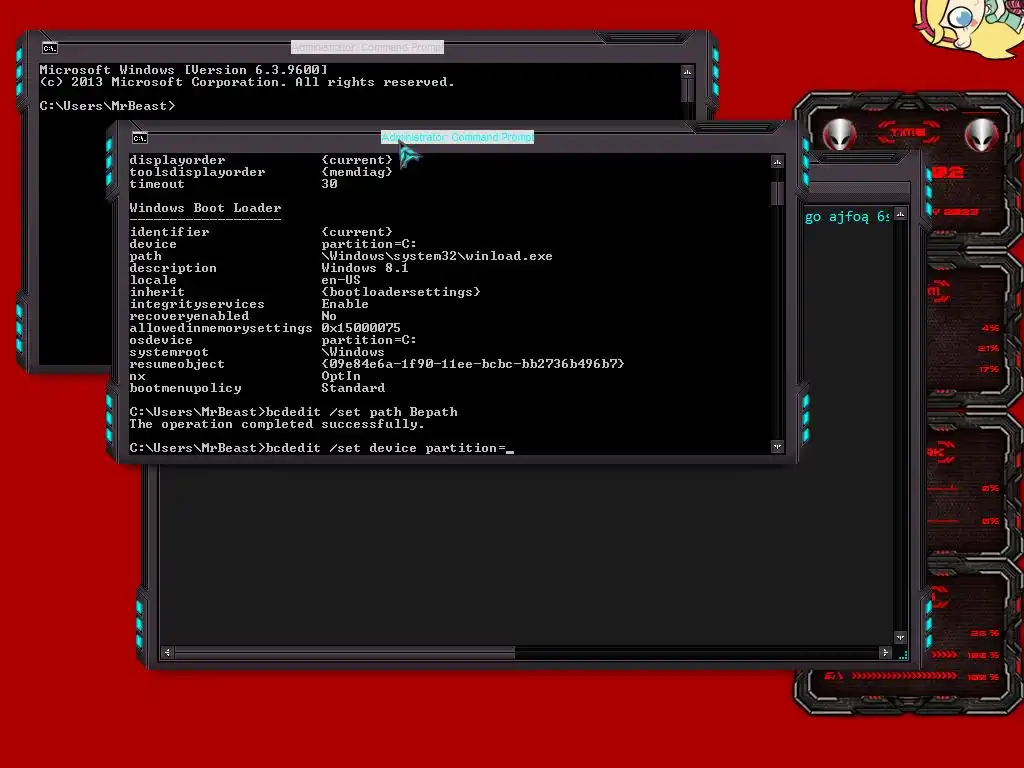This screenshot has width=1024, height=768.
Task: Click the vertical scroll thumb in the front Command Prompt
Action: (x=777, y=193)
